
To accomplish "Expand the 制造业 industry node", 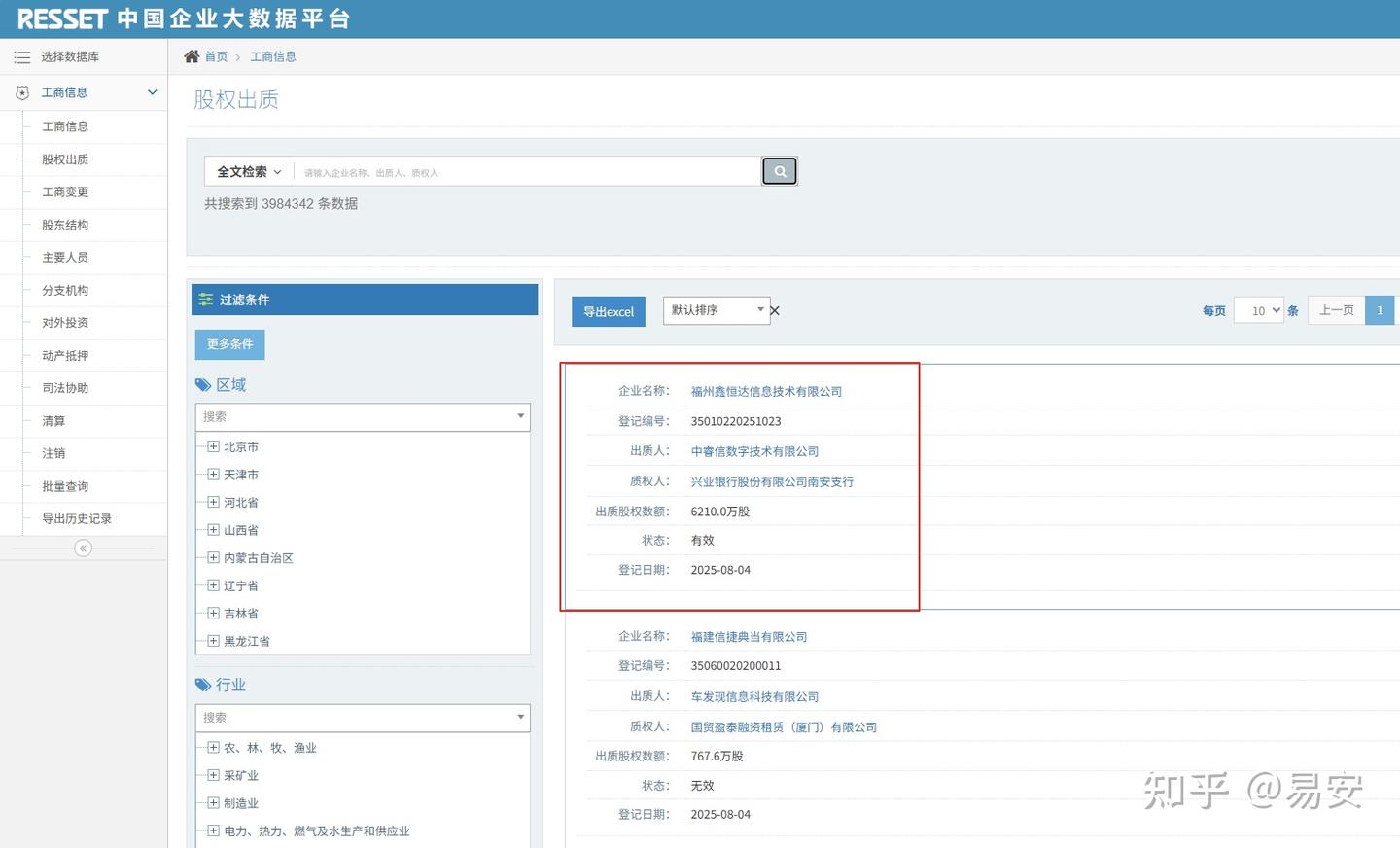I will point(213,803).
